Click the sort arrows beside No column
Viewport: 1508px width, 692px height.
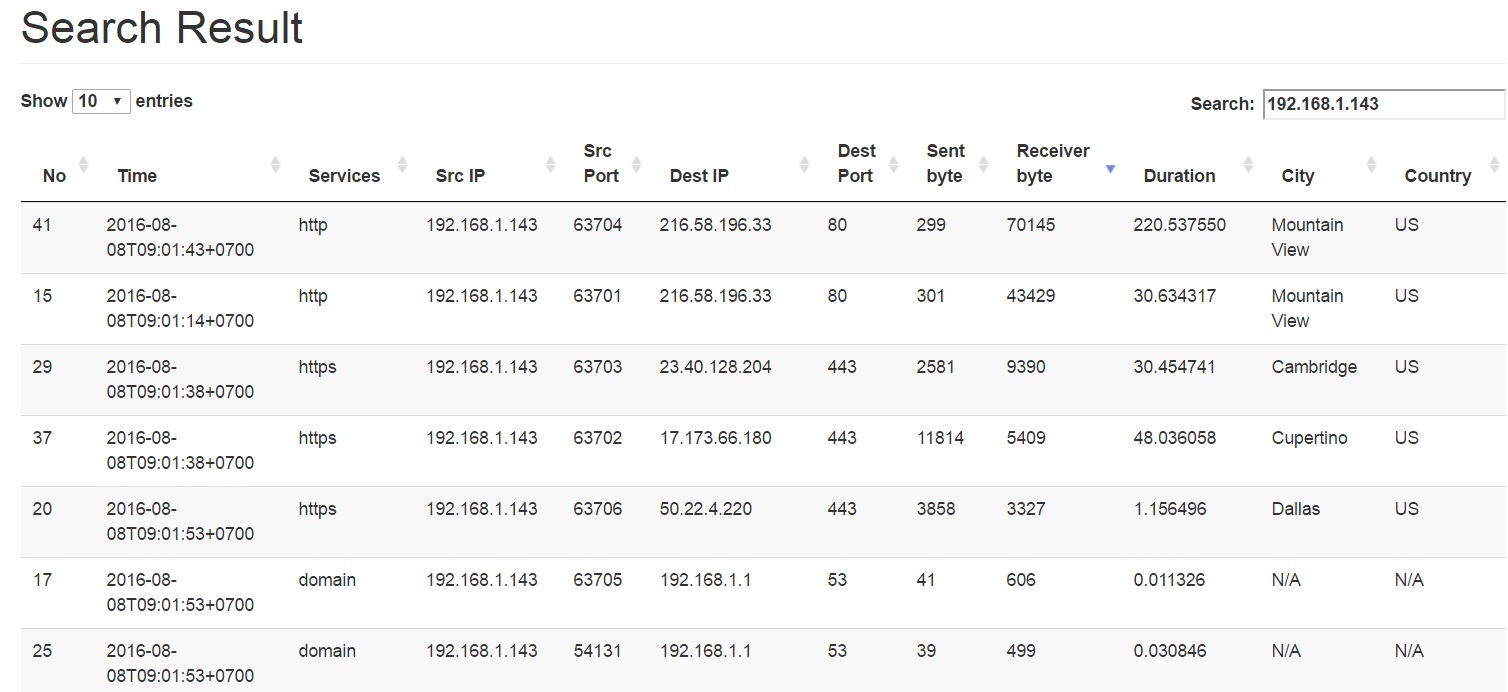click(x=83, y=164)
